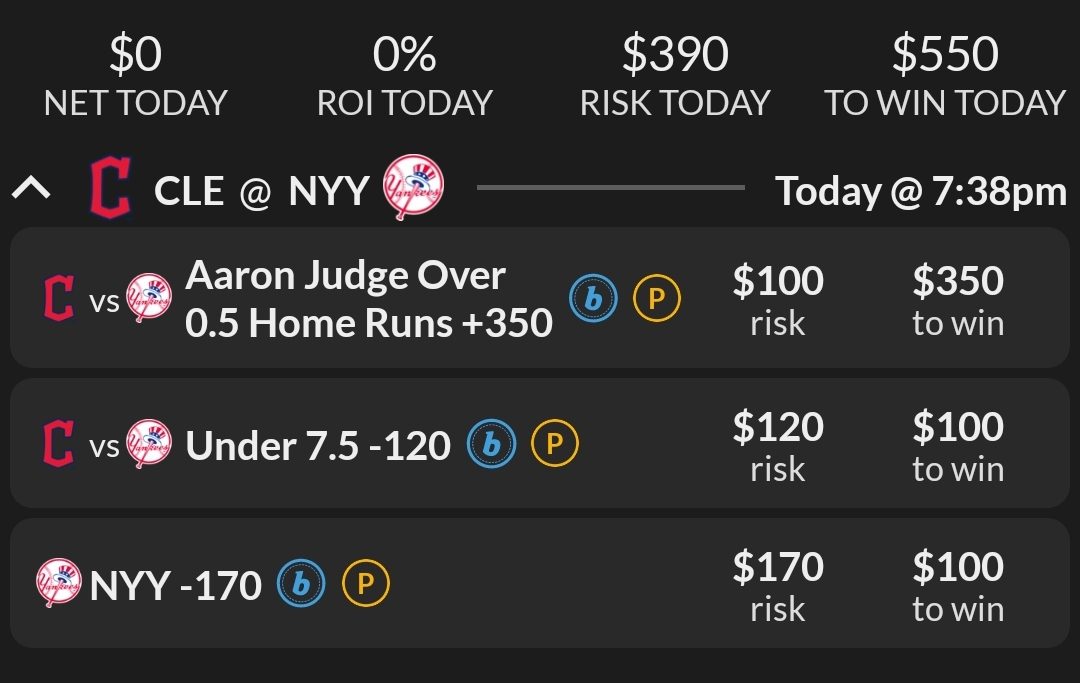The width and height of the screenshot is (1080, 683).
Task: Click the Yankees logo in game header
Action: click(413, 188)
